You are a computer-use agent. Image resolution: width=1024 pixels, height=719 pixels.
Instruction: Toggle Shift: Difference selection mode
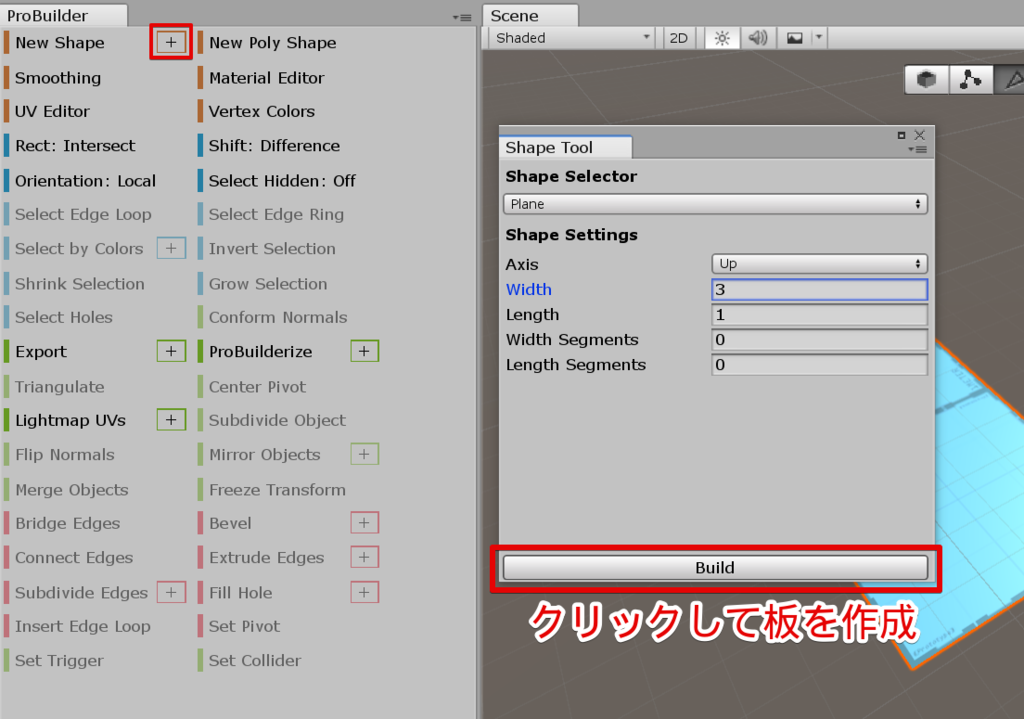coord(274,146)
